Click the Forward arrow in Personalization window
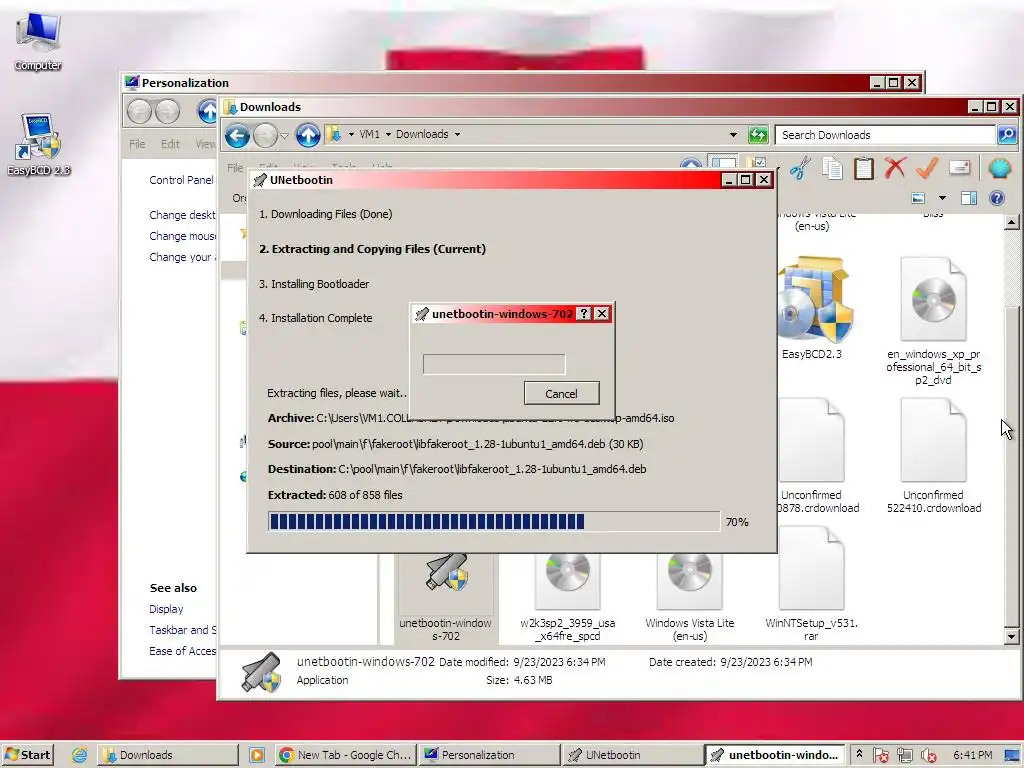This screenshot has height=768, width=1024. click(167, 112)
